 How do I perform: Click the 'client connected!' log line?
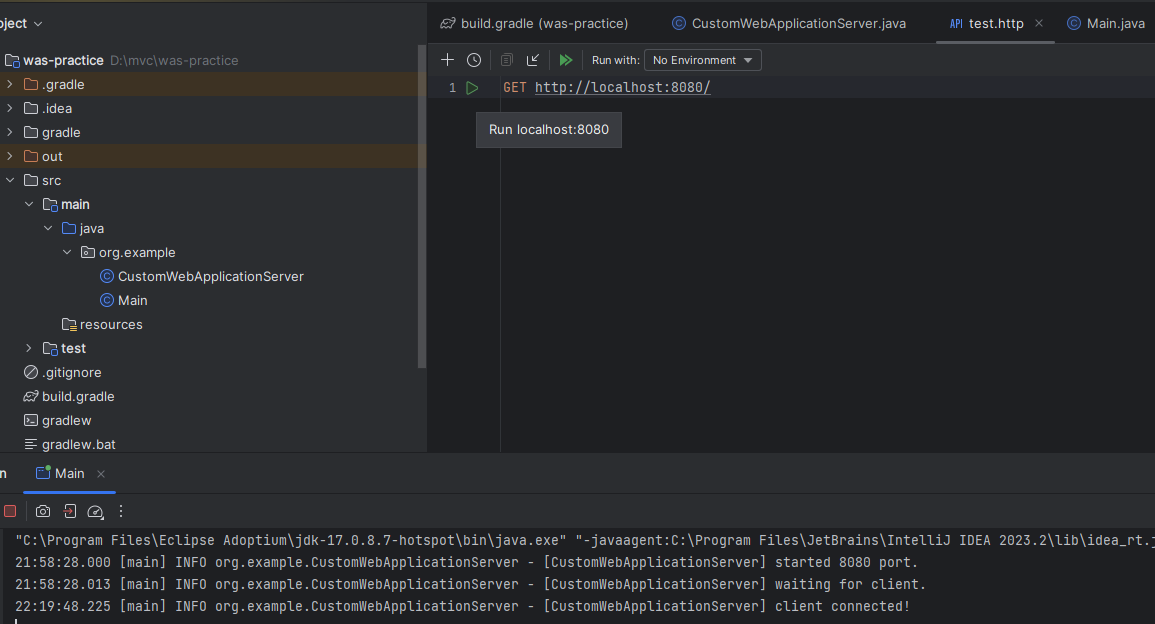[x=463, y=606]
